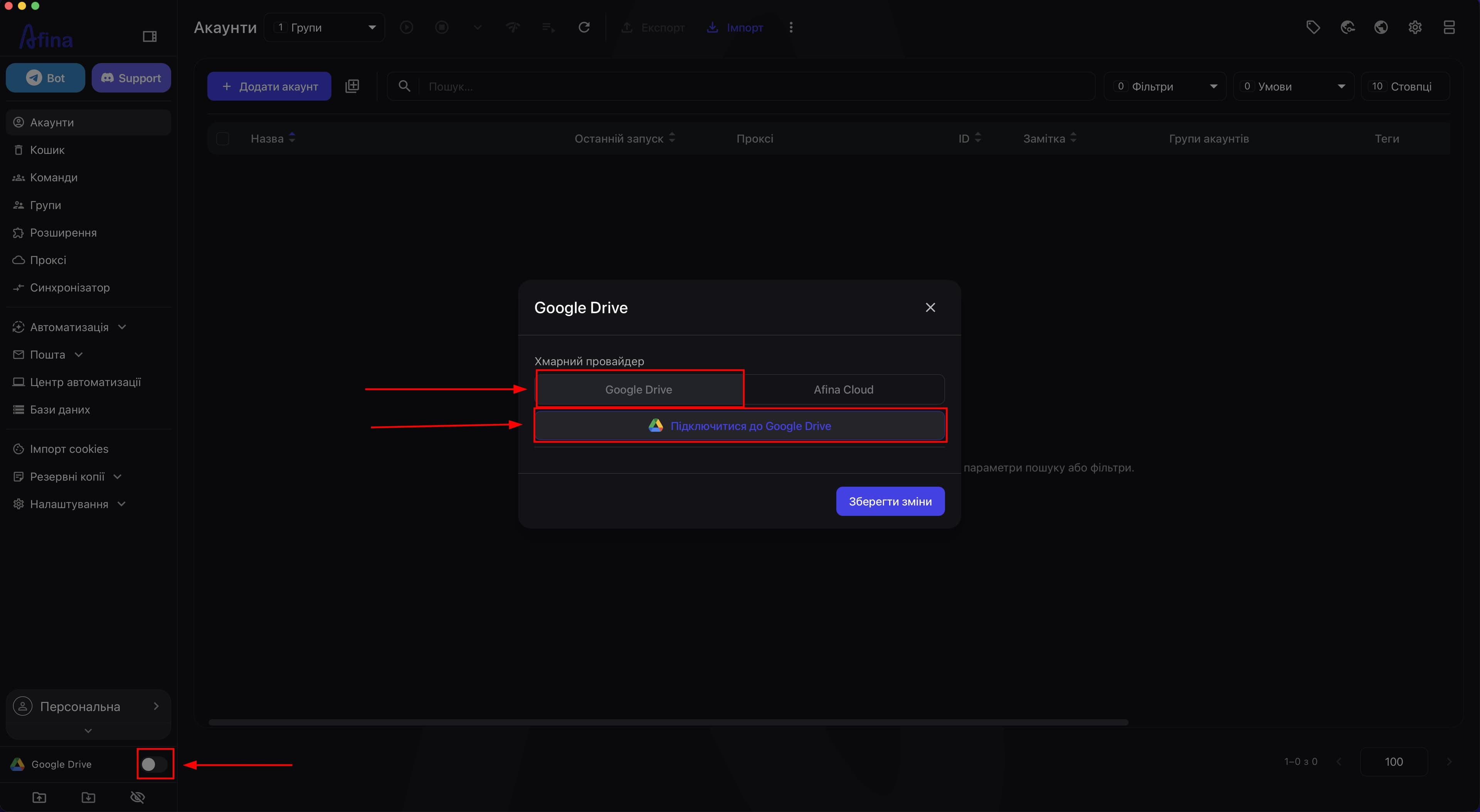Open Бази даних in the sidebar

(89, 410)
